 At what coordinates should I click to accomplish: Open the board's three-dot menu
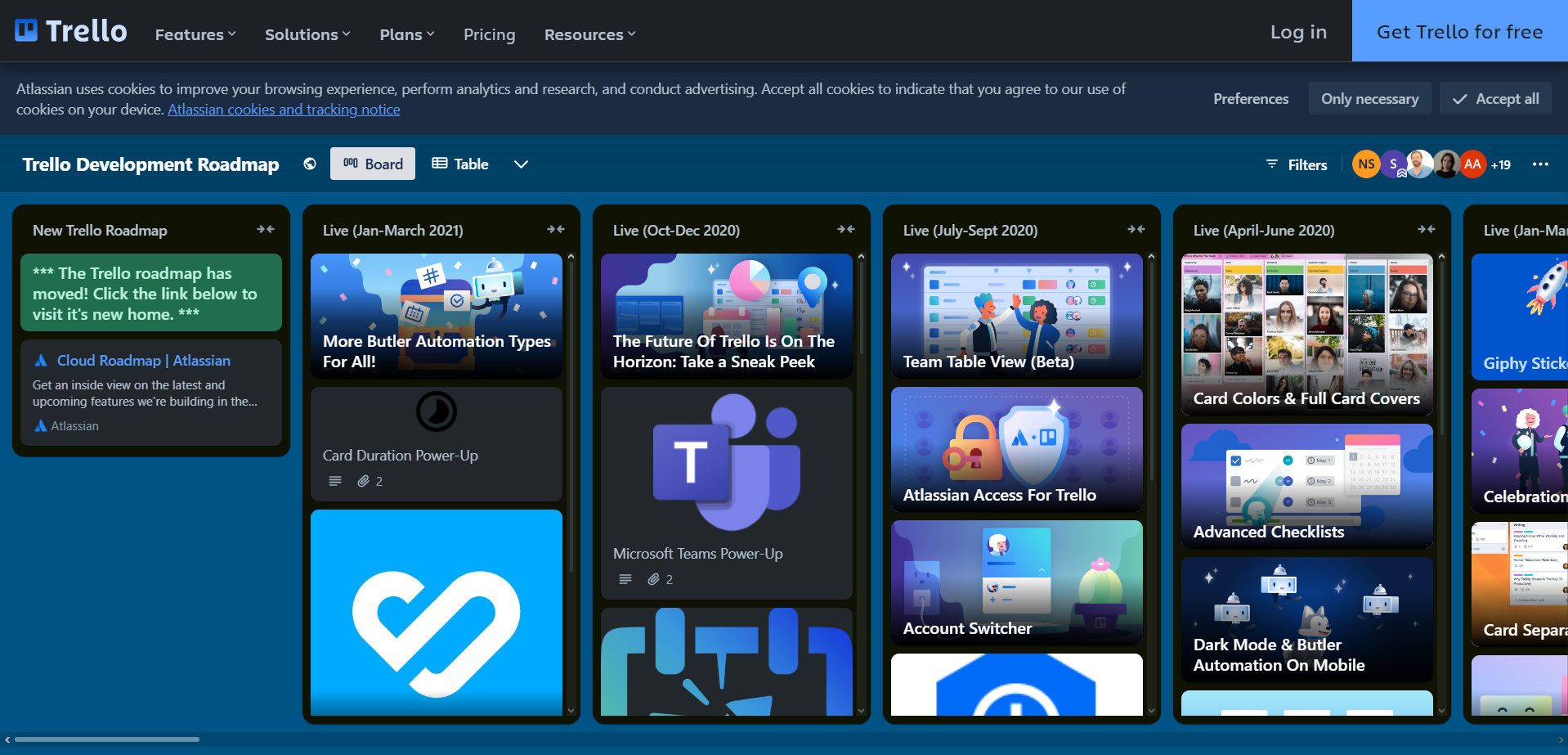pyautogui.click(x=1540, y=164)
